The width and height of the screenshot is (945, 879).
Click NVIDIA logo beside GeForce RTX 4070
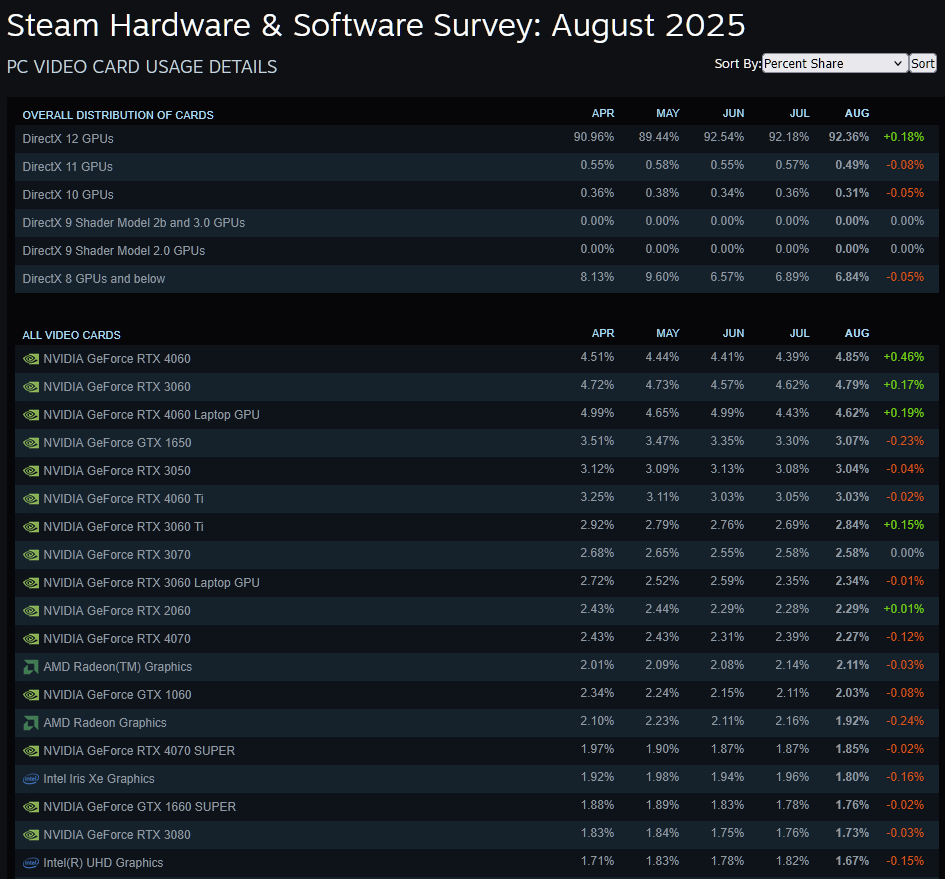[x=31, y=640]
